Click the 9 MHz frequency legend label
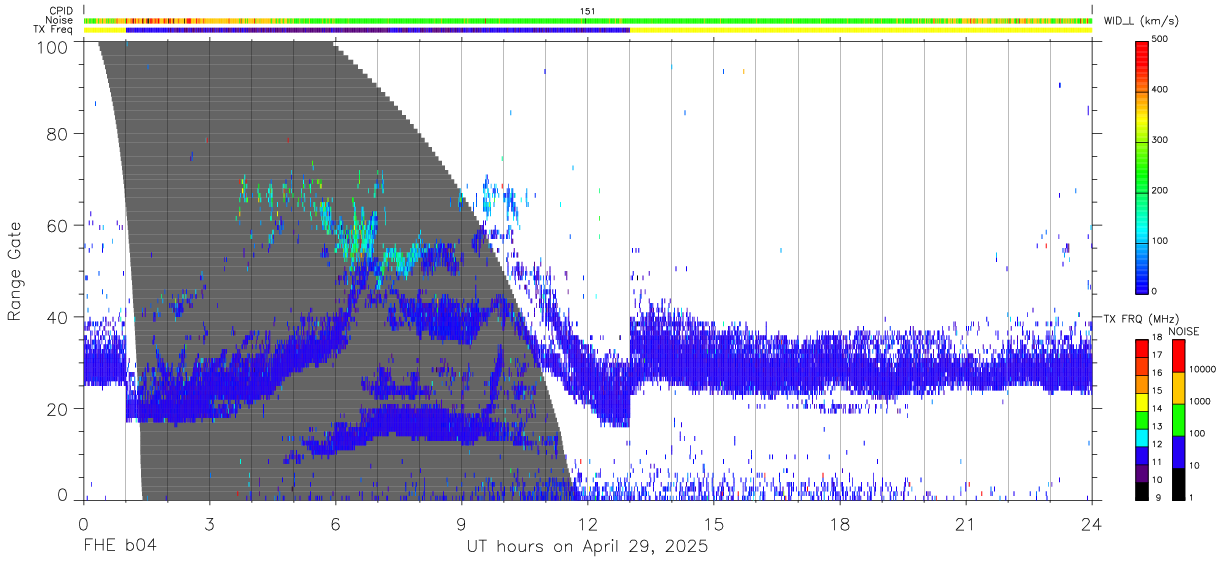1228x567 pixels. [1160, 497]
